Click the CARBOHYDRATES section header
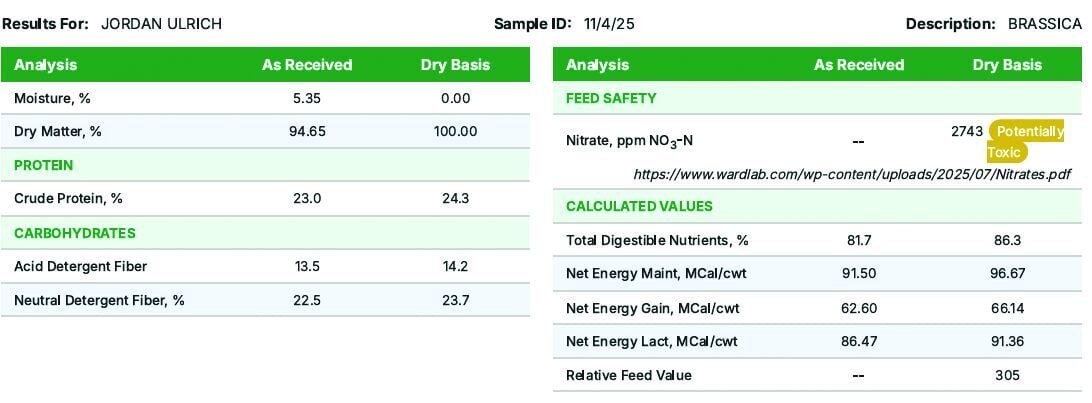Screen dimensions: 1092x403 [74, 233]
